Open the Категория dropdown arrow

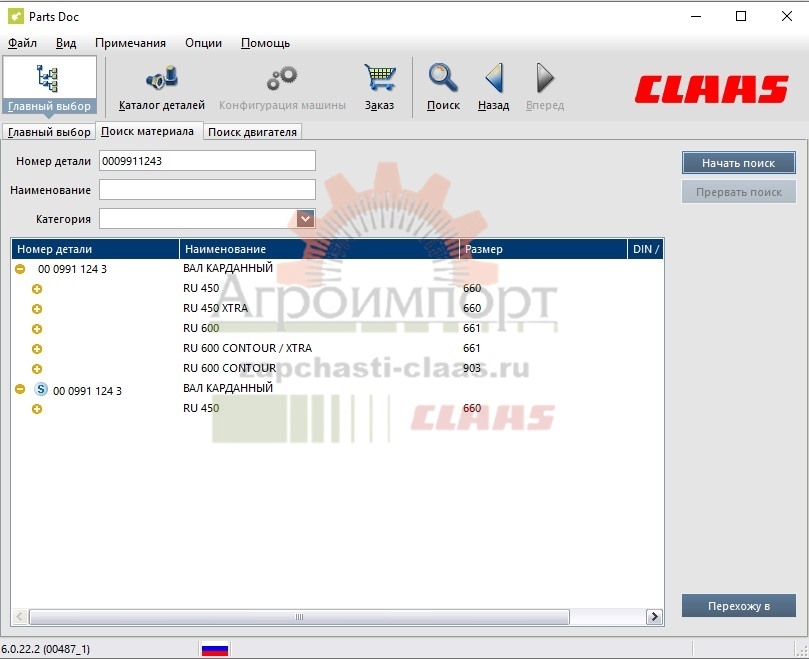click(x=305, y=219)
